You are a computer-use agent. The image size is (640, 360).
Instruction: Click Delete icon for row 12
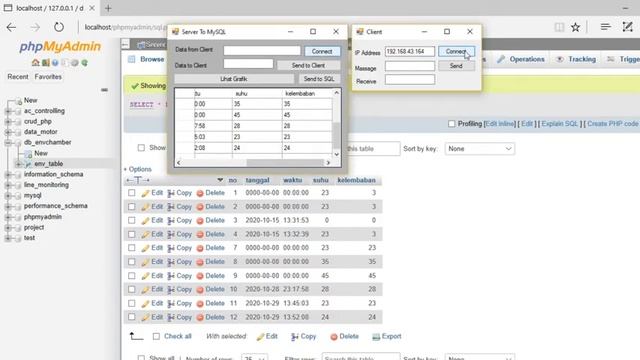pos(200,318)
